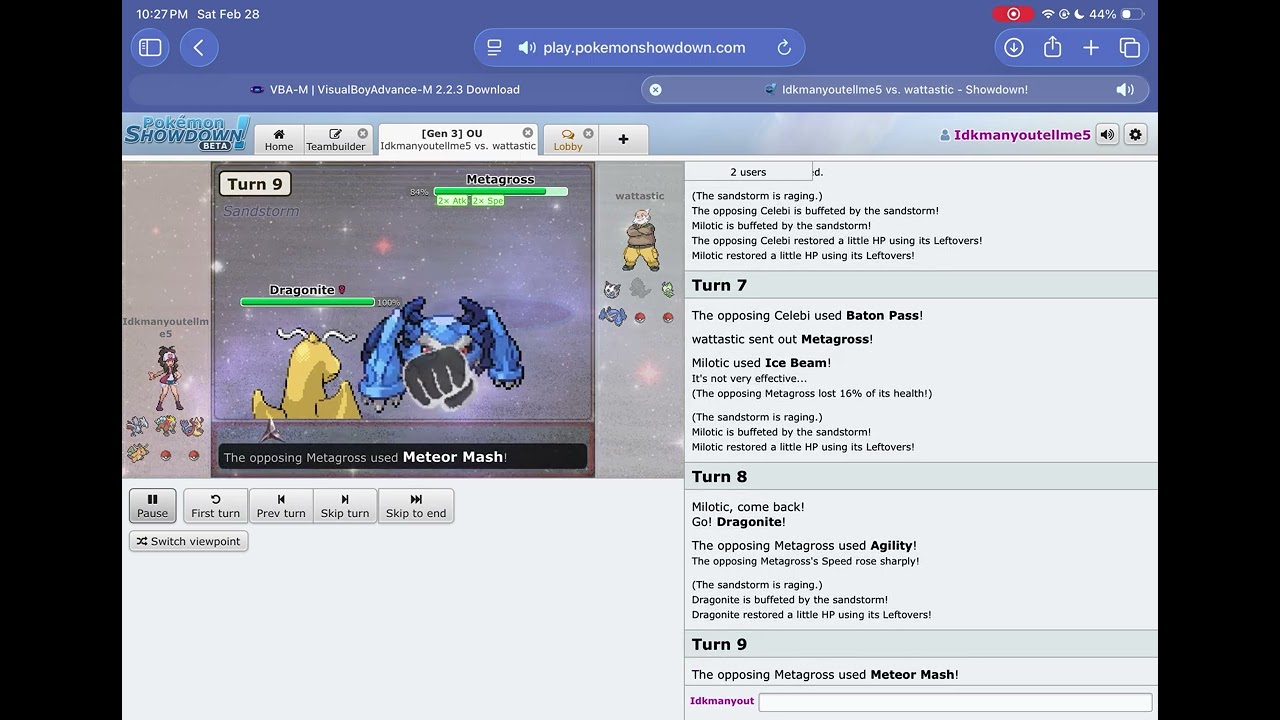Viewport: 1280px width, 720px height.
Task: Tap the 10:27 PM clock
Action: coord(162,14)
